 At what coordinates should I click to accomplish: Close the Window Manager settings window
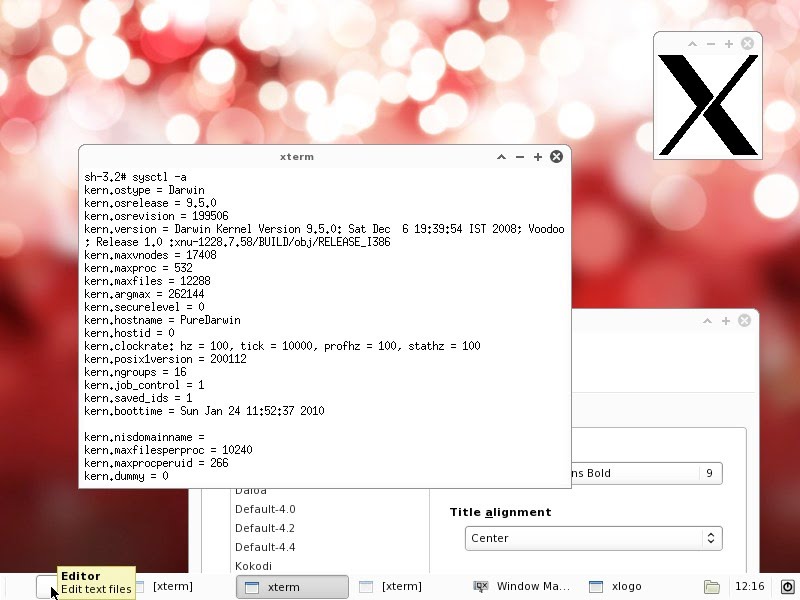pos(744,320)
